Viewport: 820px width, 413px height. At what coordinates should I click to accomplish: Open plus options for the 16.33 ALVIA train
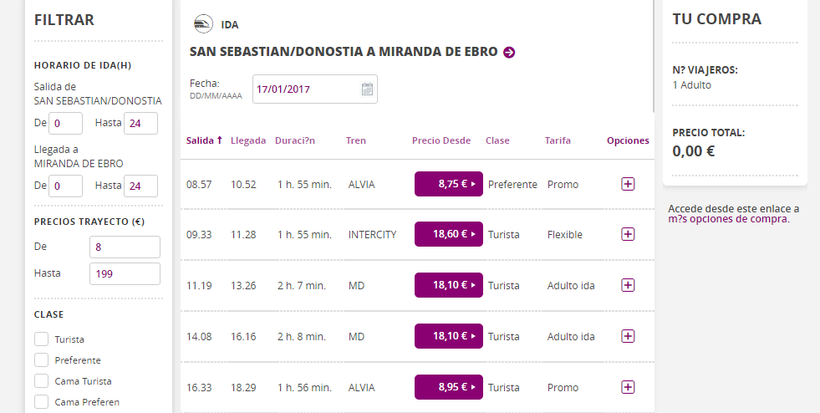[x=628, y=387]
